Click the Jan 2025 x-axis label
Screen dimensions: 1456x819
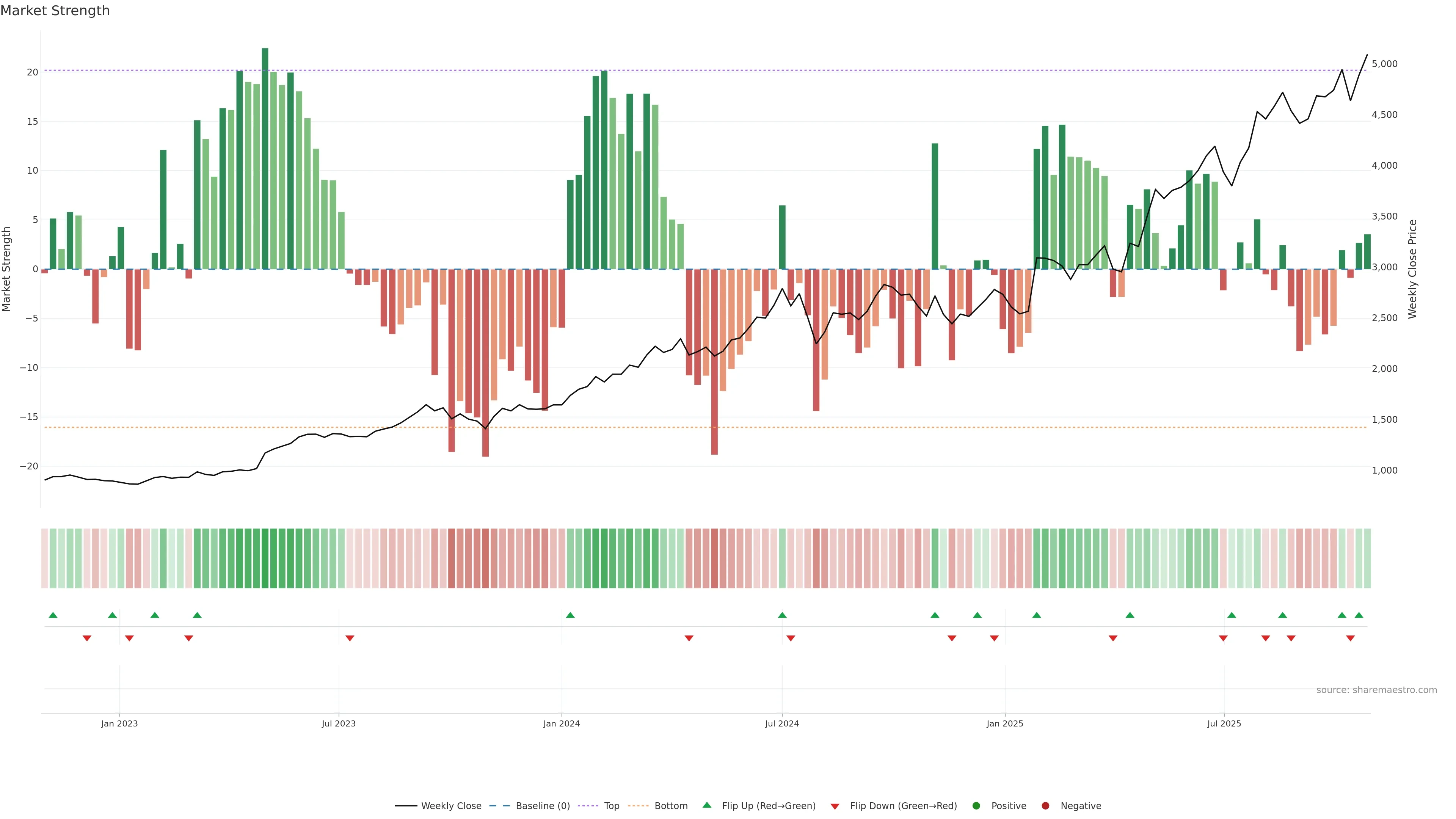point(1005,723)
